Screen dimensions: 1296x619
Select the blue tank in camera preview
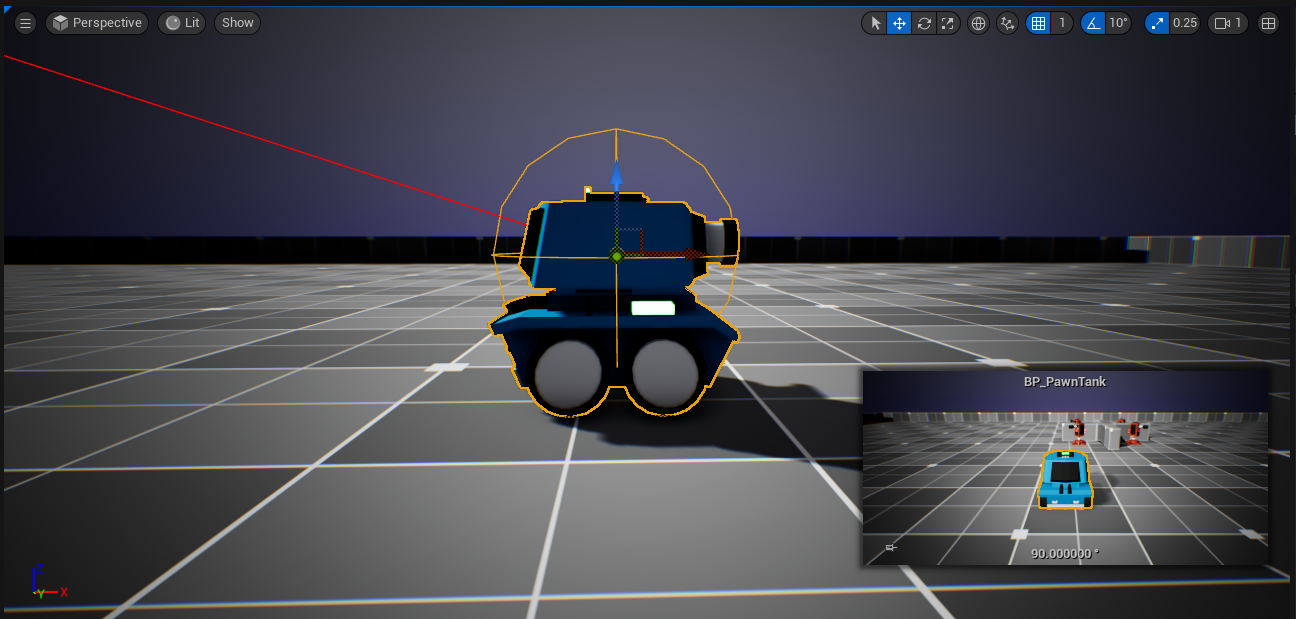[x=1065, y=480]
